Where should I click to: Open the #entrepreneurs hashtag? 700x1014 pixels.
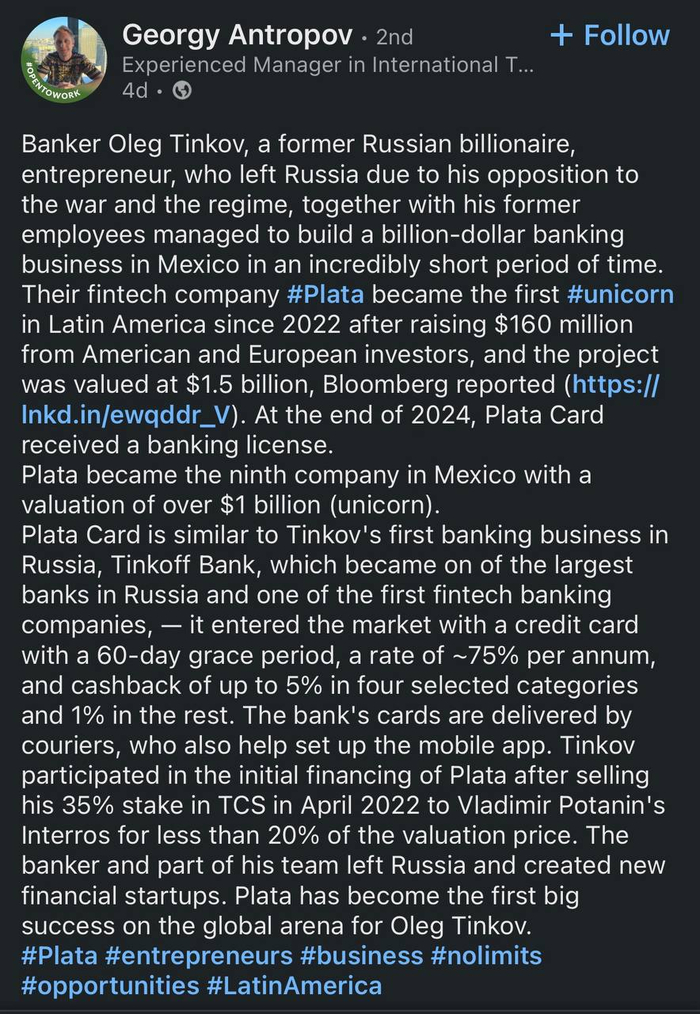click(x=199, y=956)
